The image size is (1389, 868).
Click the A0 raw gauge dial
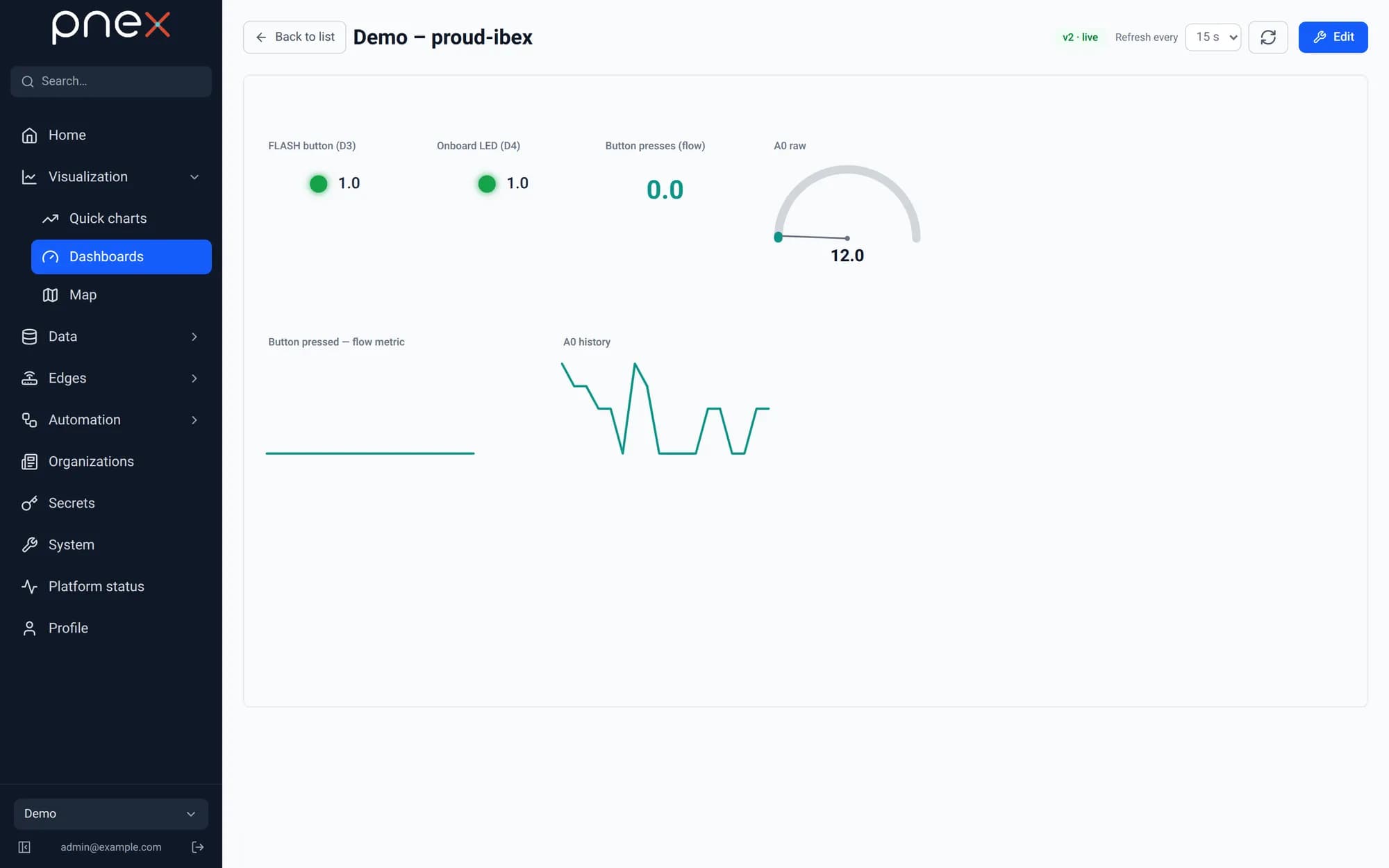pyautogui.click(x=847, y=204)
